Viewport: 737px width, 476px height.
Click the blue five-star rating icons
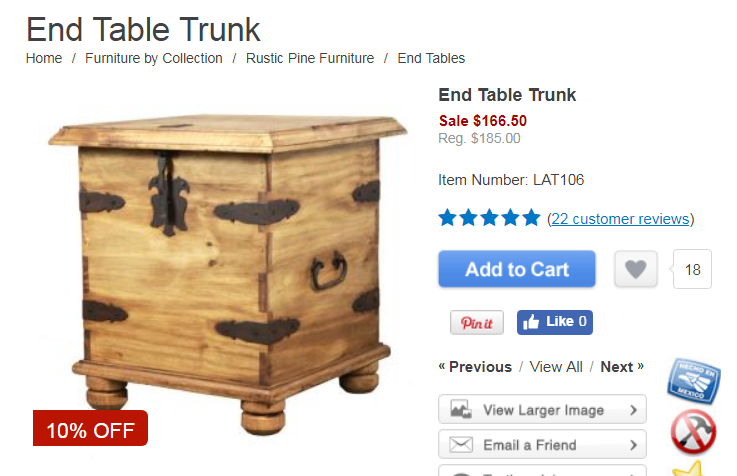(489, 218)
